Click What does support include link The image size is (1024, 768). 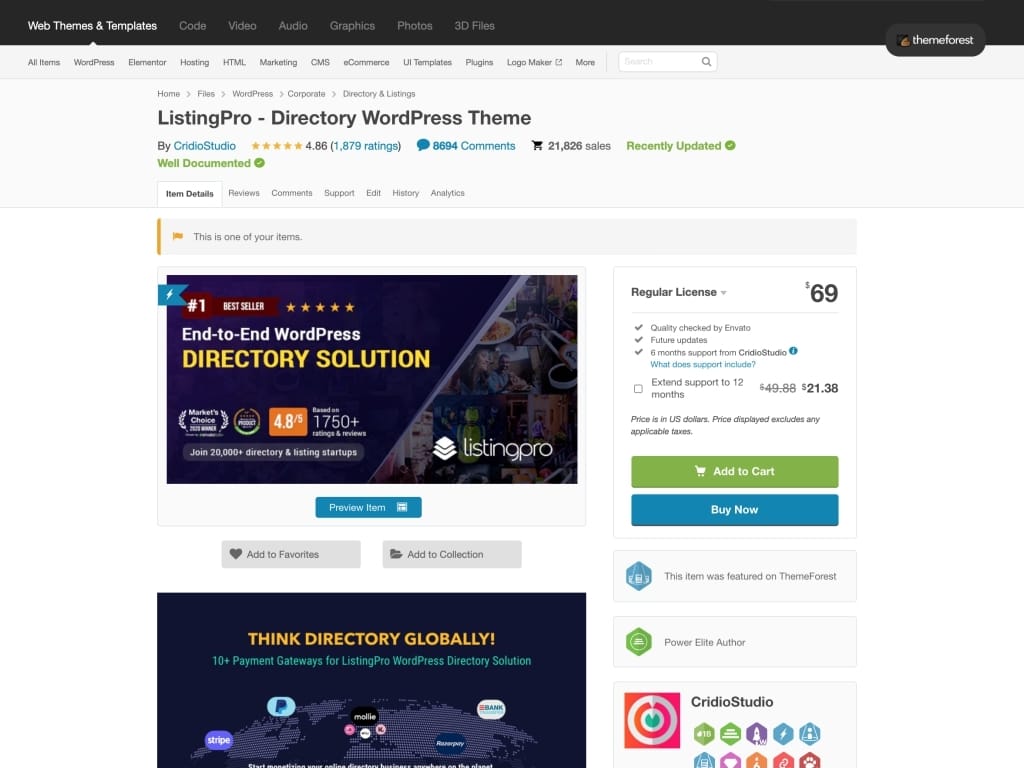click(703, 364)
